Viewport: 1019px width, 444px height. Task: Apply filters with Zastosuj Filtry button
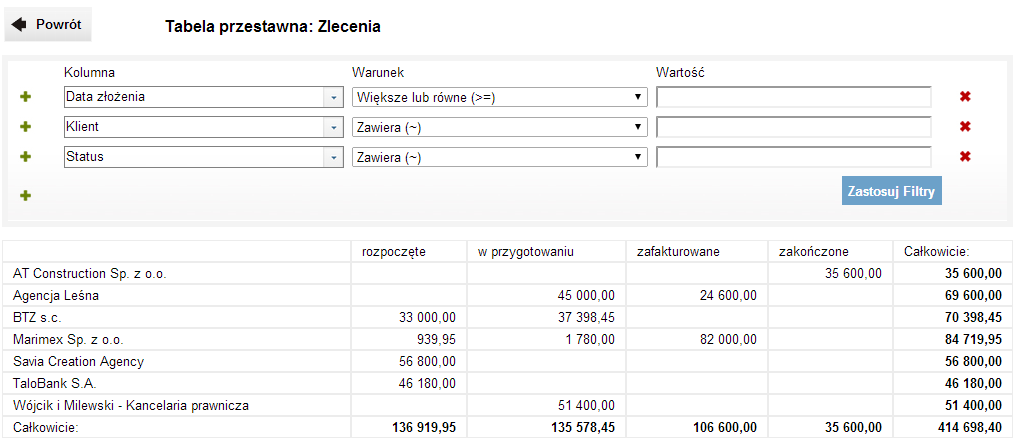pyautogui.click(x=891, y=191)
